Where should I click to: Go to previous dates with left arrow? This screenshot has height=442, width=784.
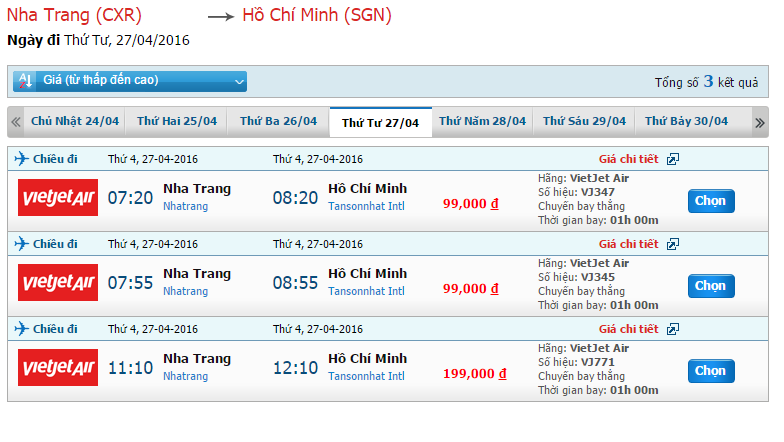[16, 122]
